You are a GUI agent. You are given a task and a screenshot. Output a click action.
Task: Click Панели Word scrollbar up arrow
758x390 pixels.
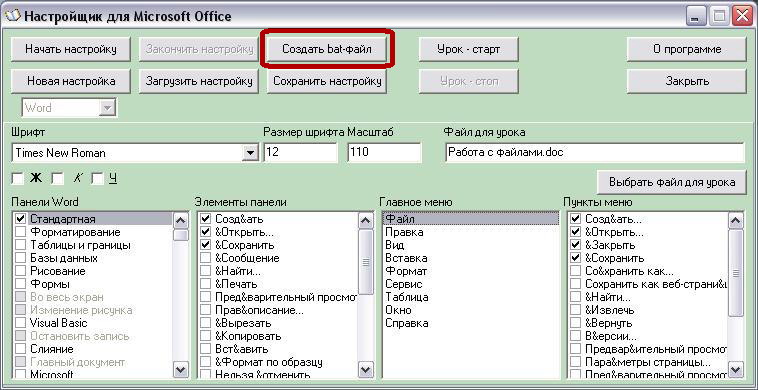click(181, 221)
